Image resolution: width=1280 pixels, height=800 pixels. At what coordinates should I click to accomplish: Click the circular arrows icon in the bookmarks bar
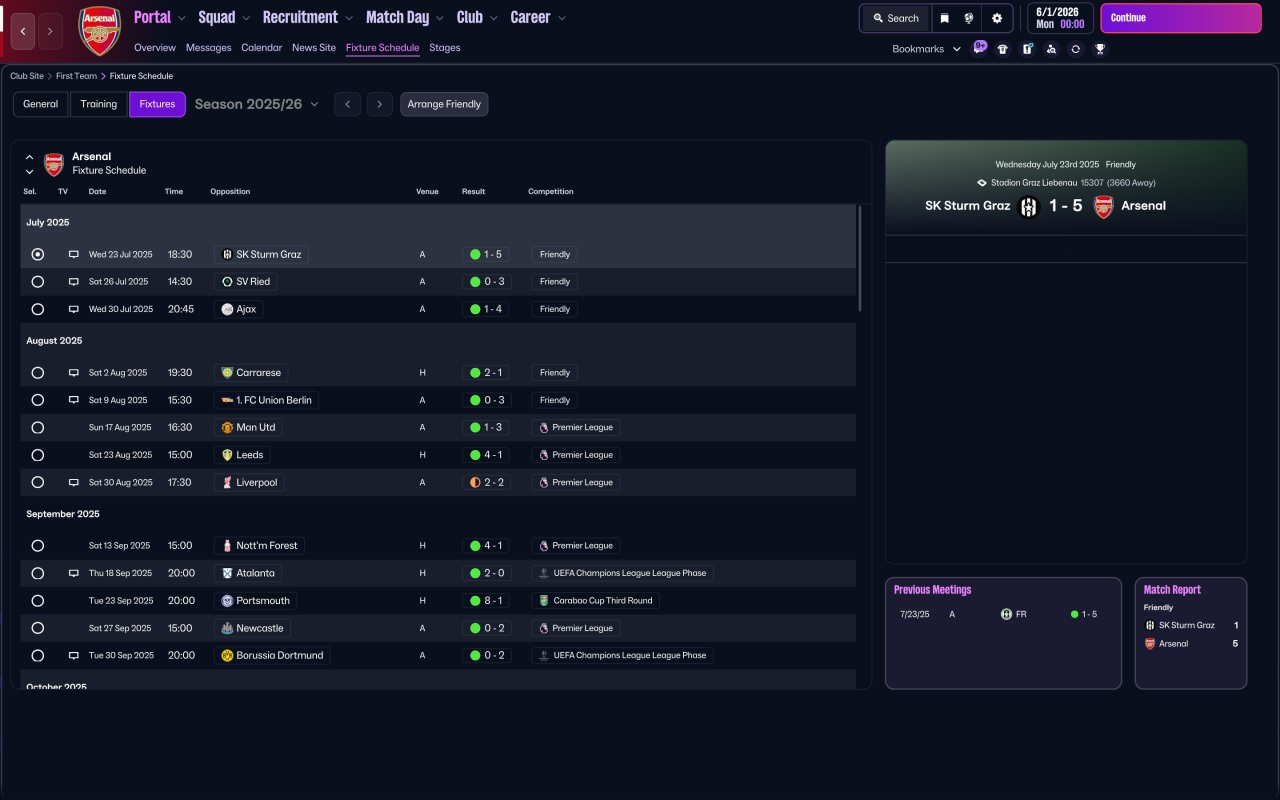(x=1075, y=49)
